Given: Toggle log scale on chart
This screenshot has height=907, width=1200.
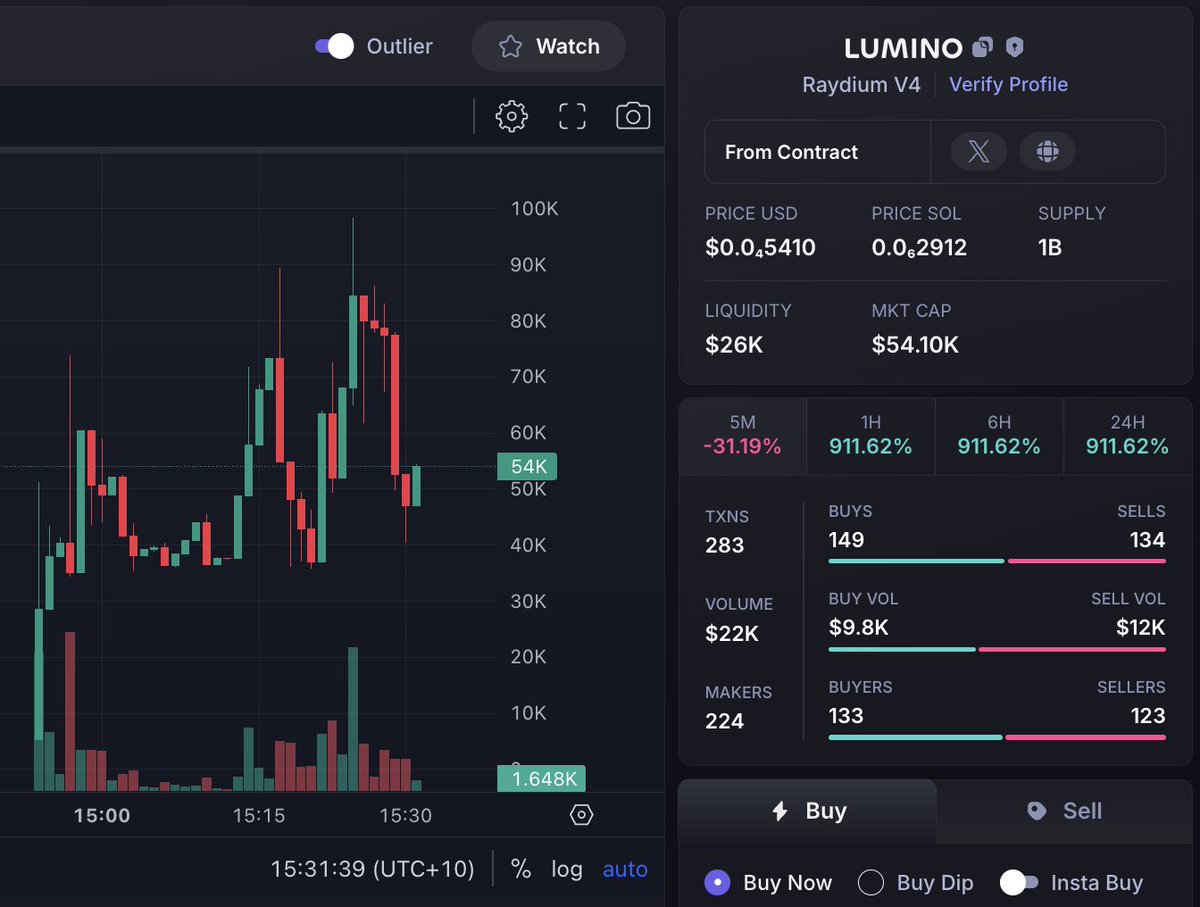Looking at the screenshot, I should [567, 869].
